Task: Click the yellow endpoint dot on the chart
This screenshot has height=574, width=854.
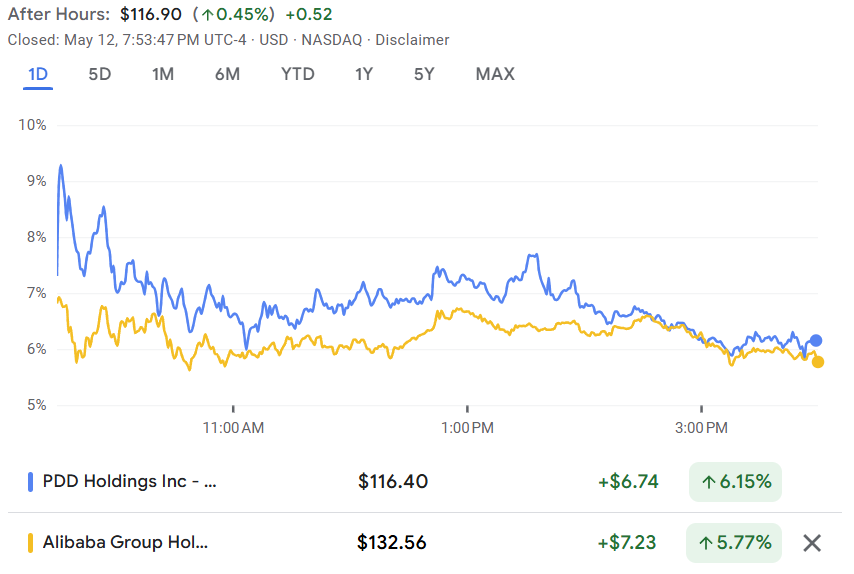Action: pyautogui.click(x=818, y=362)
